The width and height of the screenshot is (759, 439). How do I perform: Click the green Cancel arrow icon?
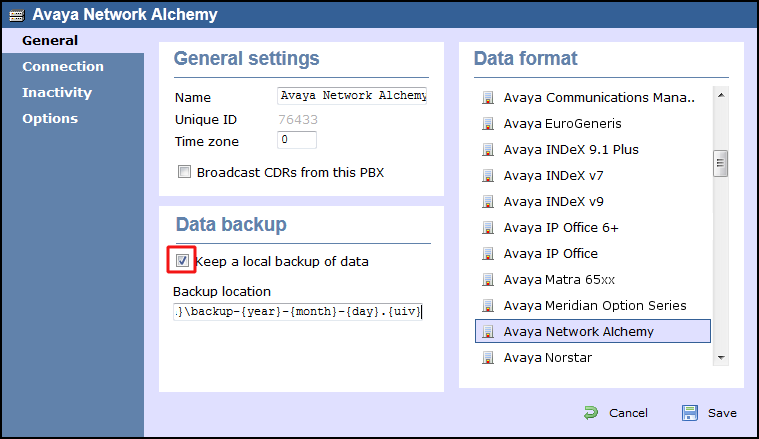pyautogui.click(x=591, y=413)
